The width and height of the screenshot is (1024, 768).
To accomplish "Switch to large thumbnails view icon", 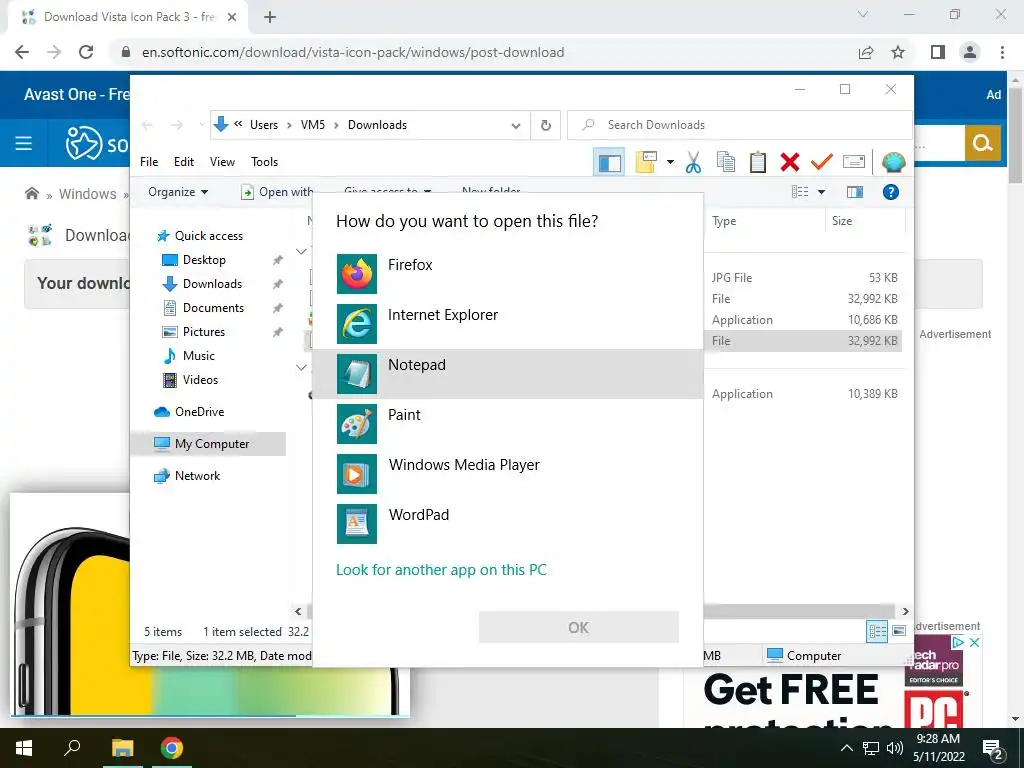I will point(899,631).
